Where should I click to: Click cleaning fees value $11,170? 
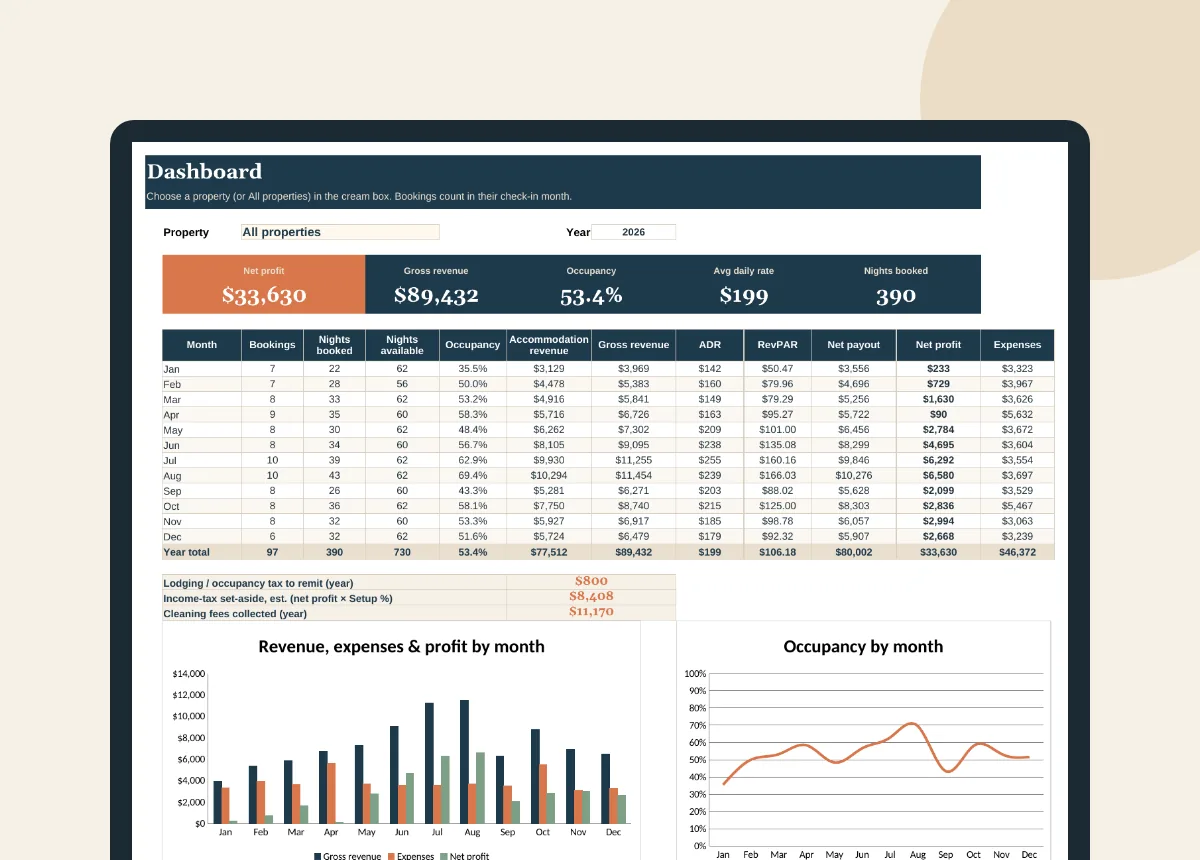(591, 611)
